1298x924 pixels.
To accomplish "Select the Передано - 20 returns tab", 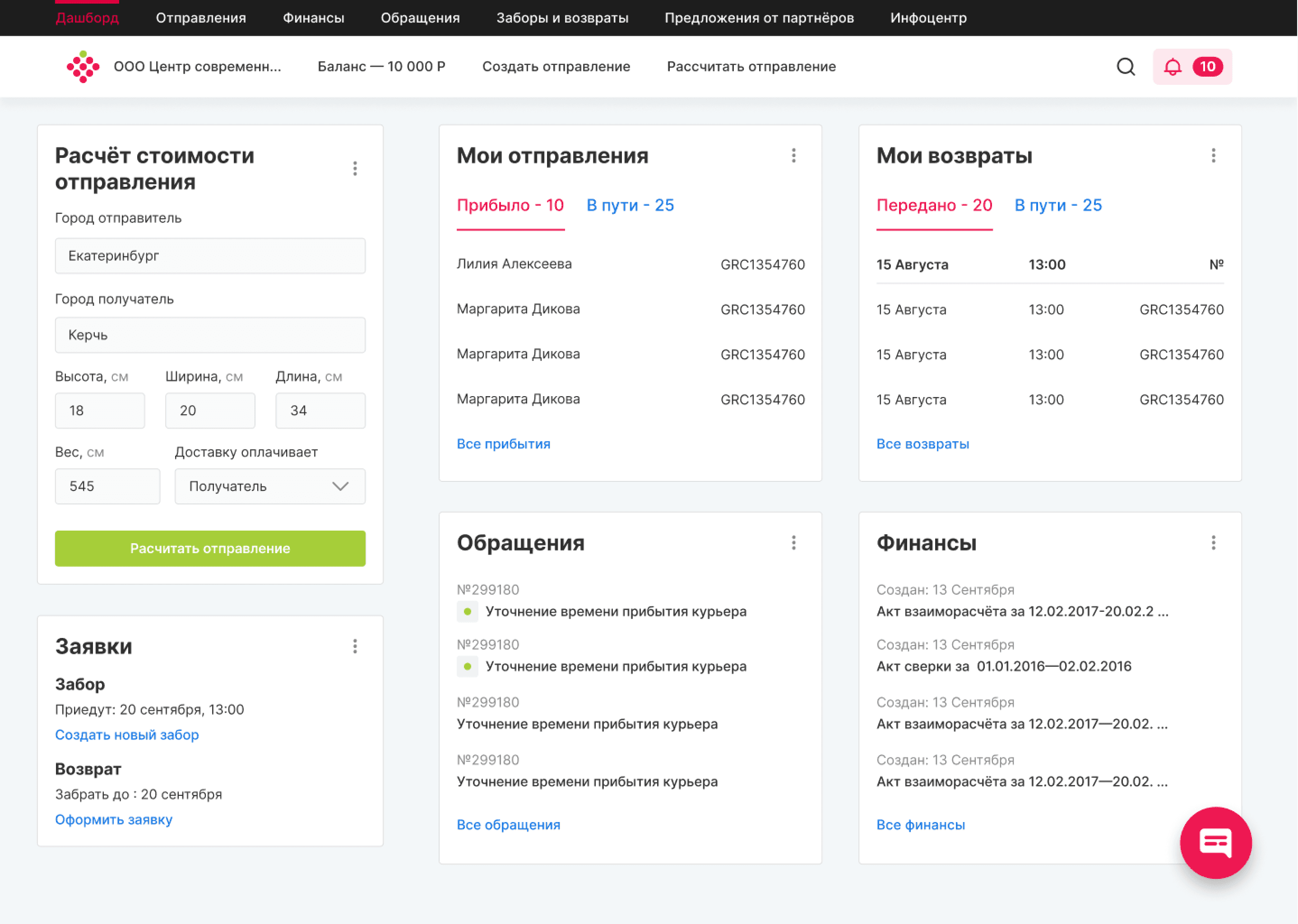I will click(x=934, y=205).
